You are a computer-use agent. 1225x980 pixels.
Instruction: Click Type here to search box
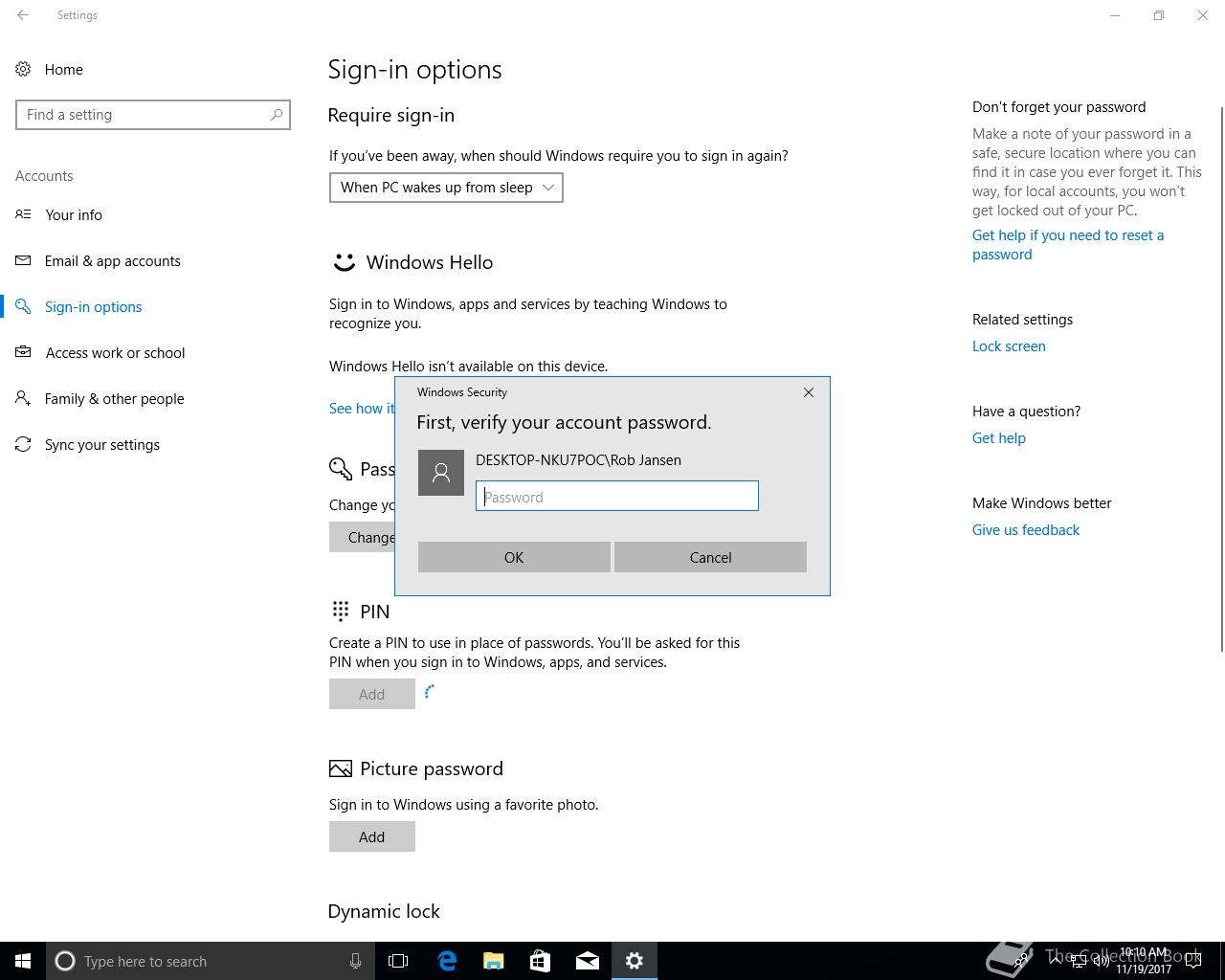click(x=210, y=961)
